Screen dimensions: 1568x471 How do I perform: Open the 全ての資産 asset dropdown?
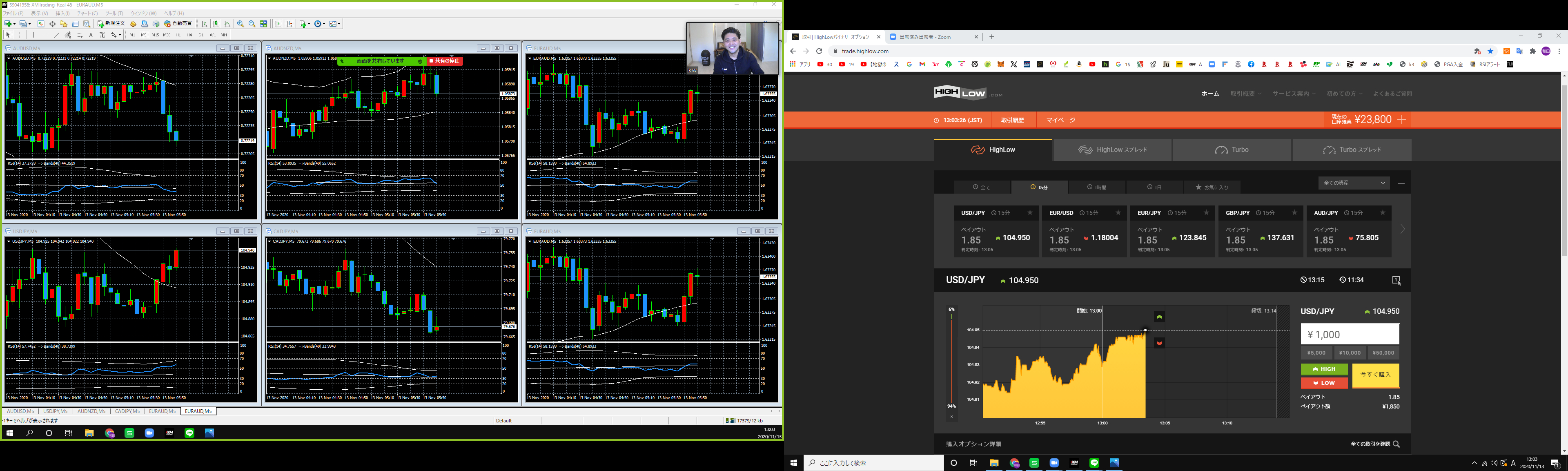coord(1354,183)
